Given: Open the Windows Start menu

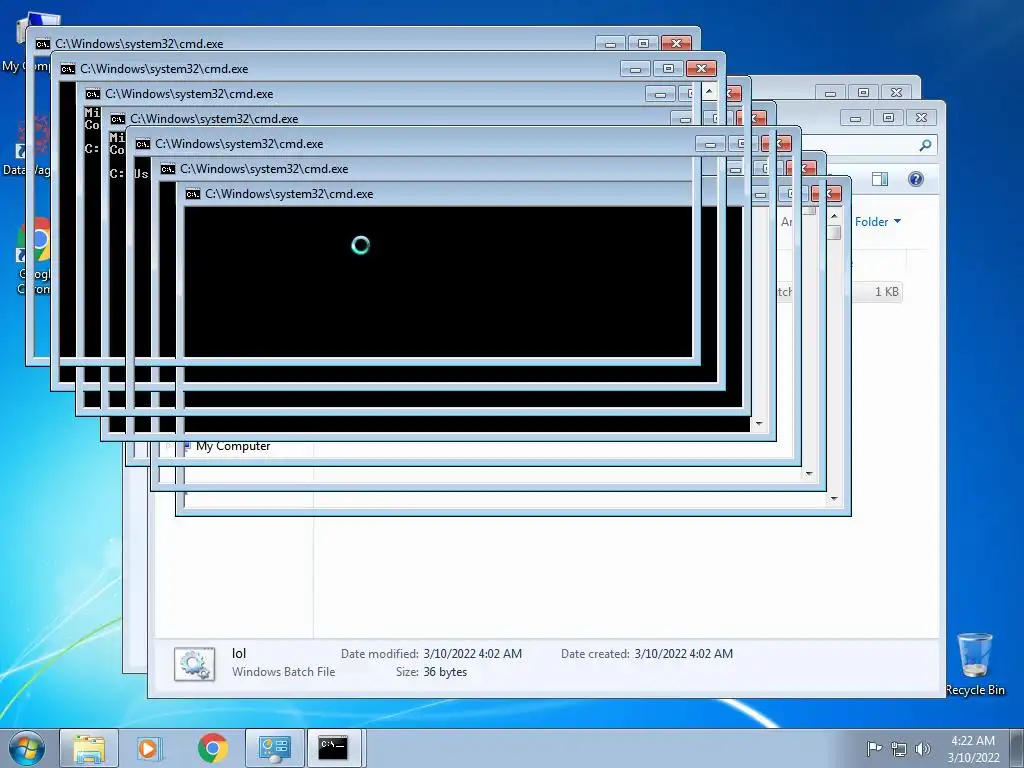Looking at the screenshot, I should click(x=26, y=748).
